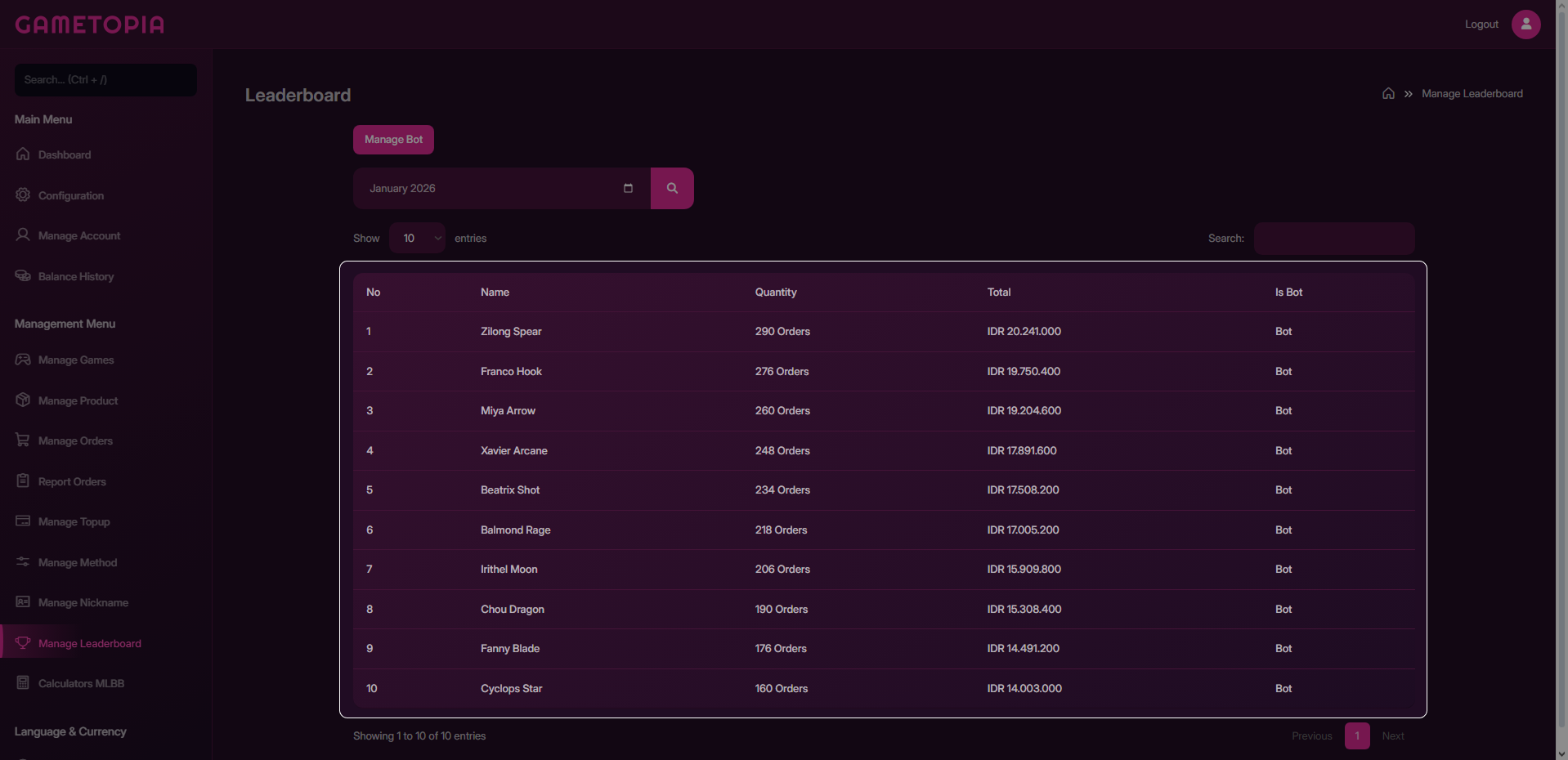Focus the sidebar Search (Ctrl + /) box
This screenshot has height=760, width=1568.
(105, 80)
